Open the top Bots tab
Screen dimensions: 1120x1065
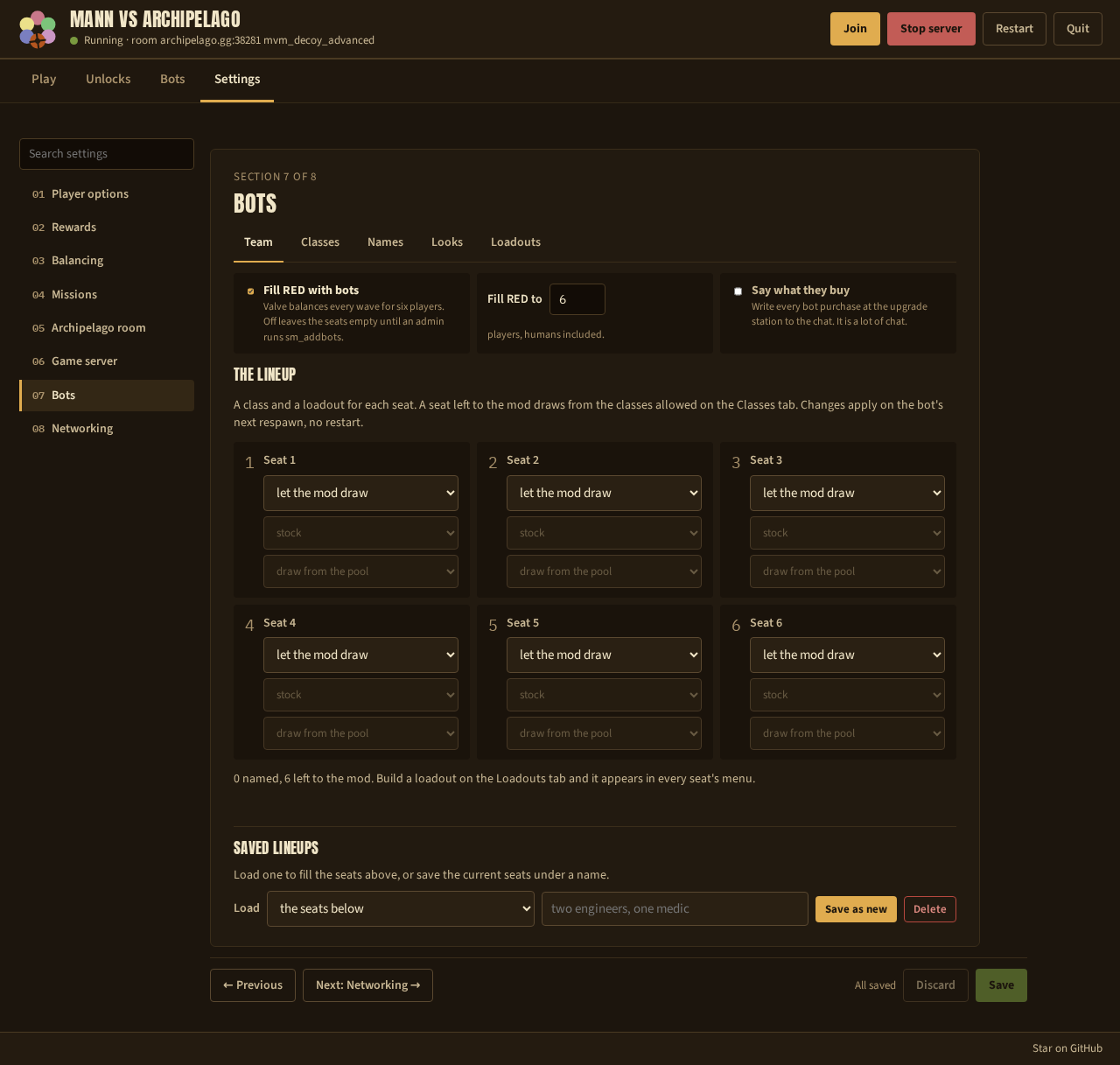(x=172, y=79)
